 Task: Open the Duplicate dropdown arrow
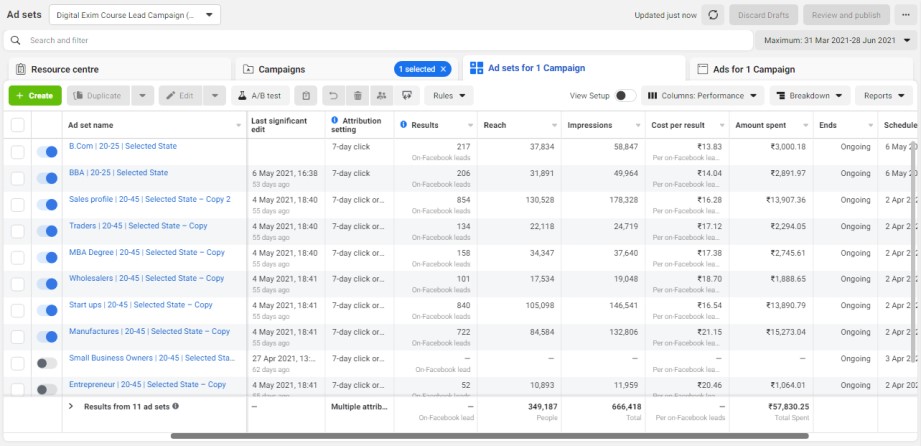tap(143, 96)
